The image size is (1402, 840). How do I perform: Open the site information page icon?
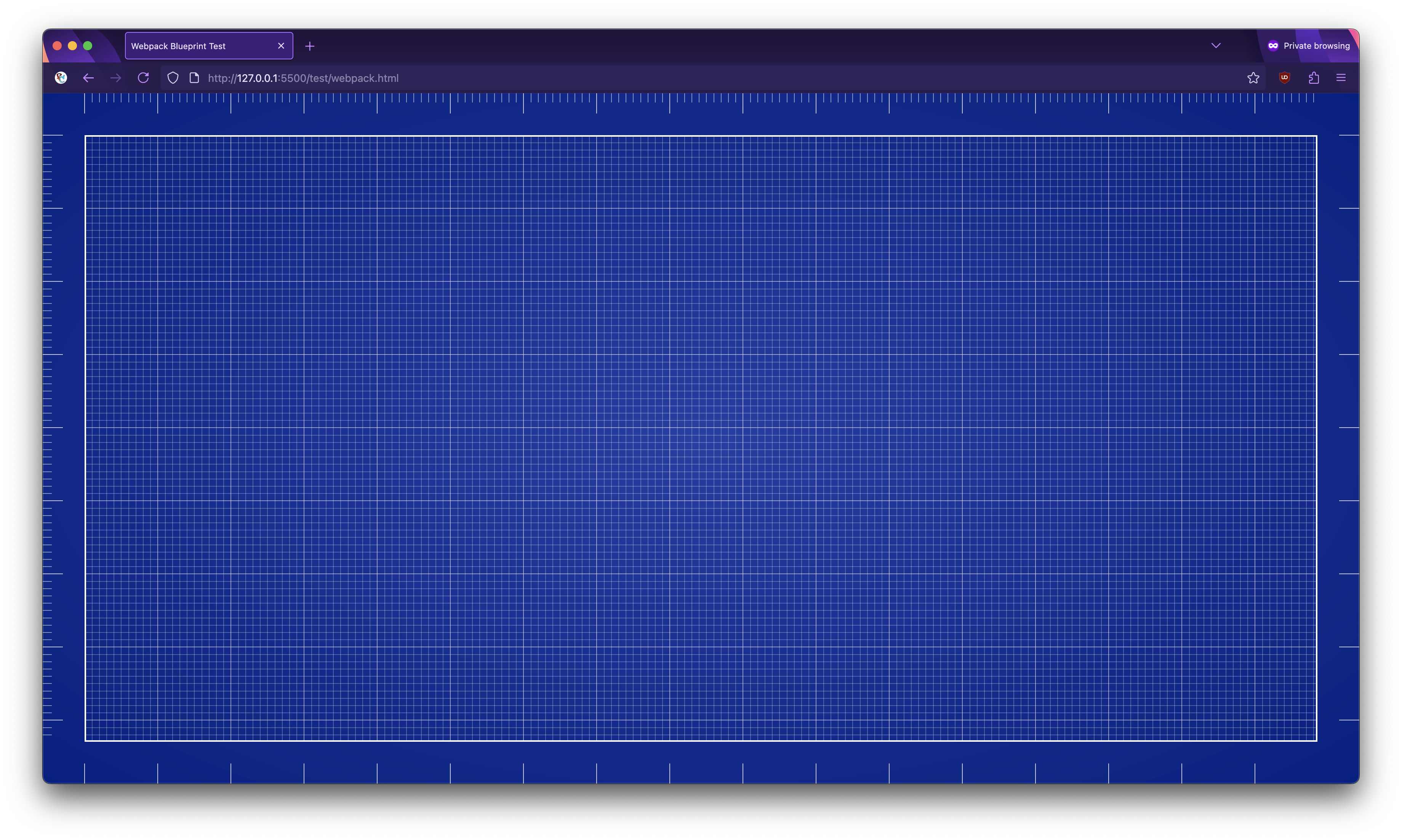pyautogui.click(x=194, y=78)
